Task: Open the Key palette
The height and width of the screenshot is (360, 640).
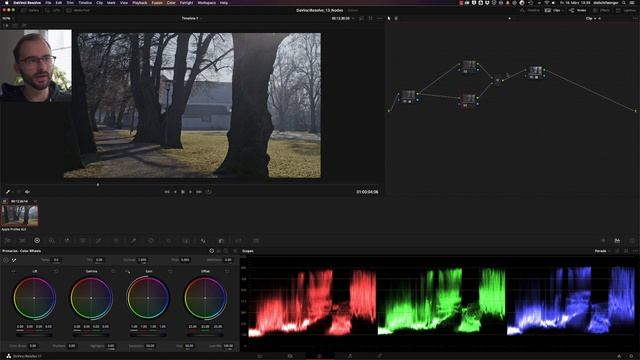Action: (x=221, y=241)
